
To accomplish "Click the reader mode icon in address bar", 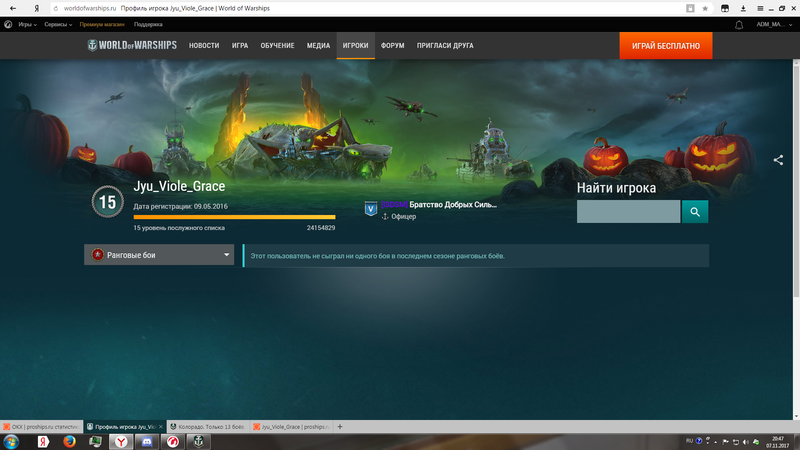I will click(x=690, y=8).
